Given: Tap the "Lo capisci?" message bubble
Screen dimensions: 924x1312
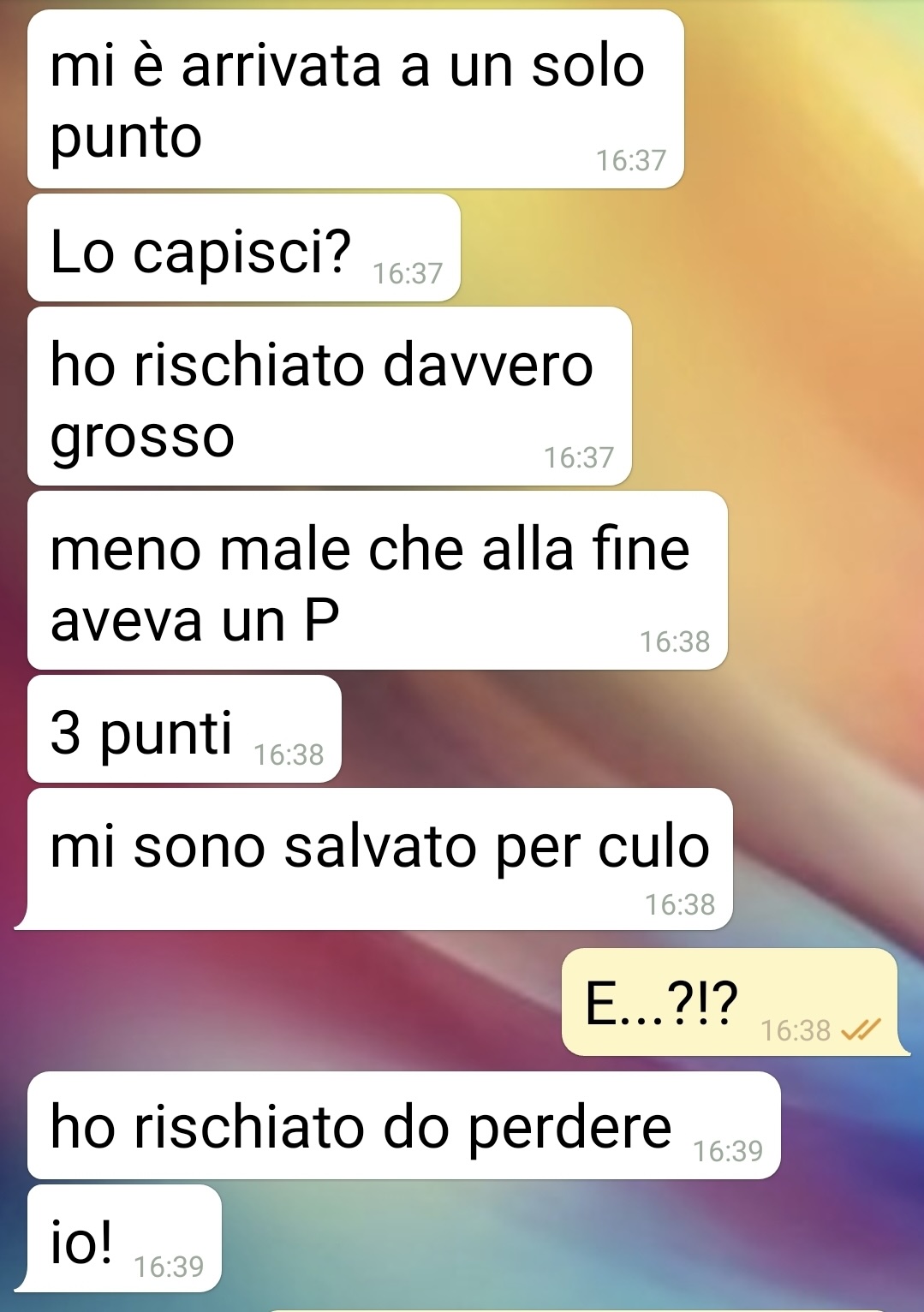Looking at the screenshot, I should coord(244,248).
